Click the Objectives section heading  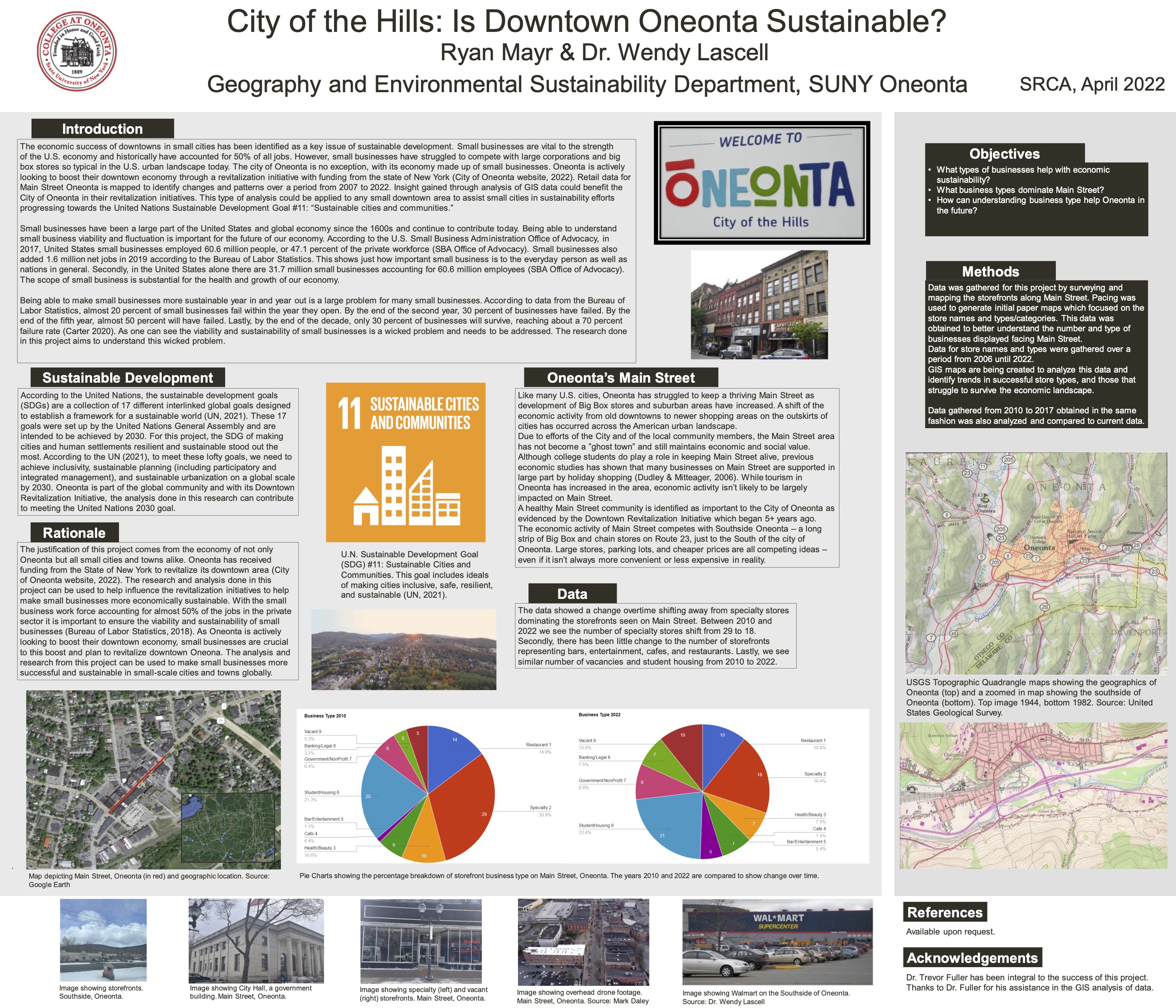(x=1004, y=154)
